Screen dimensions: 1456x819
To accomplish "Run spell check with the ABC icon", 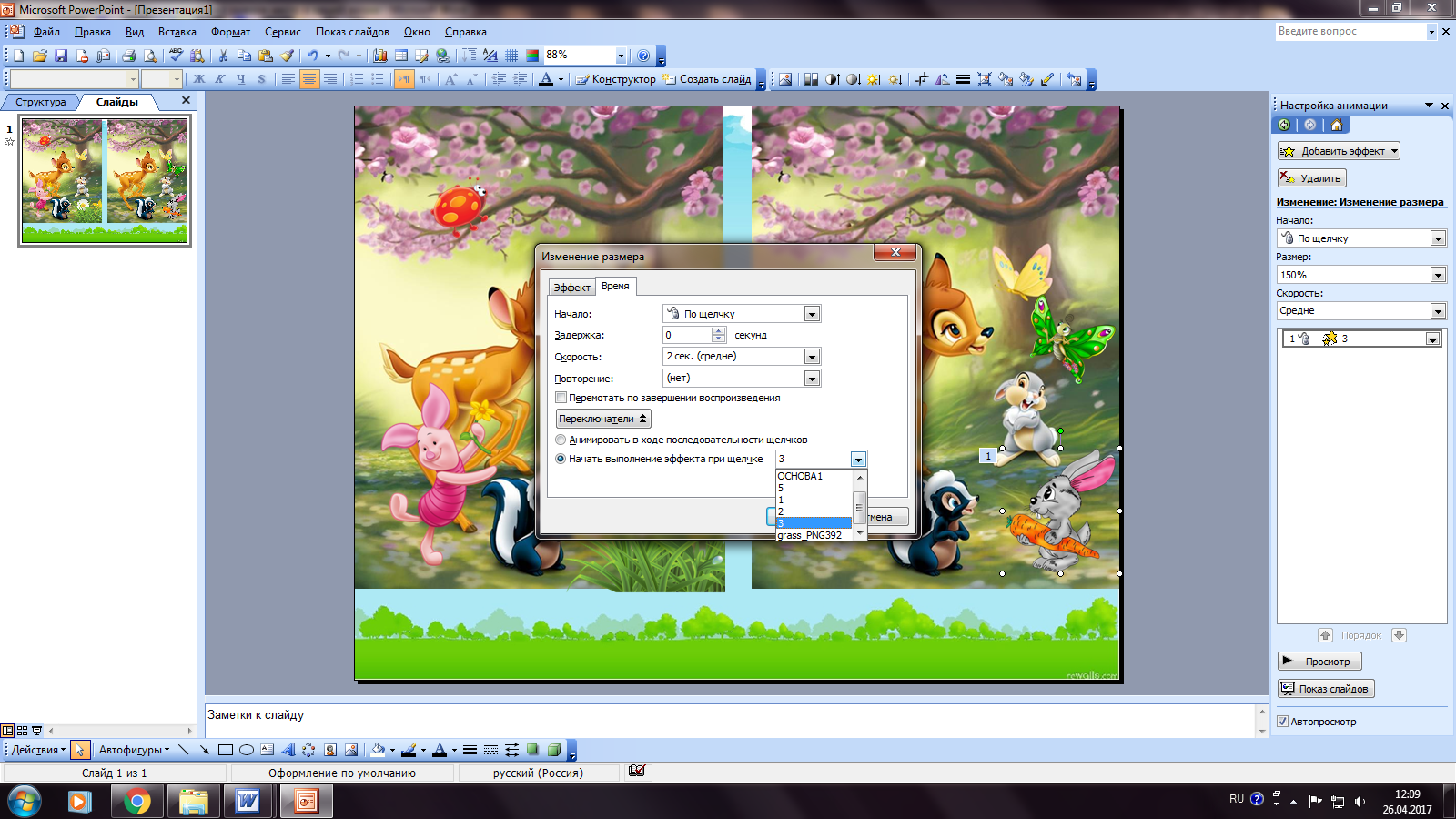I will (x=177, y=56).
